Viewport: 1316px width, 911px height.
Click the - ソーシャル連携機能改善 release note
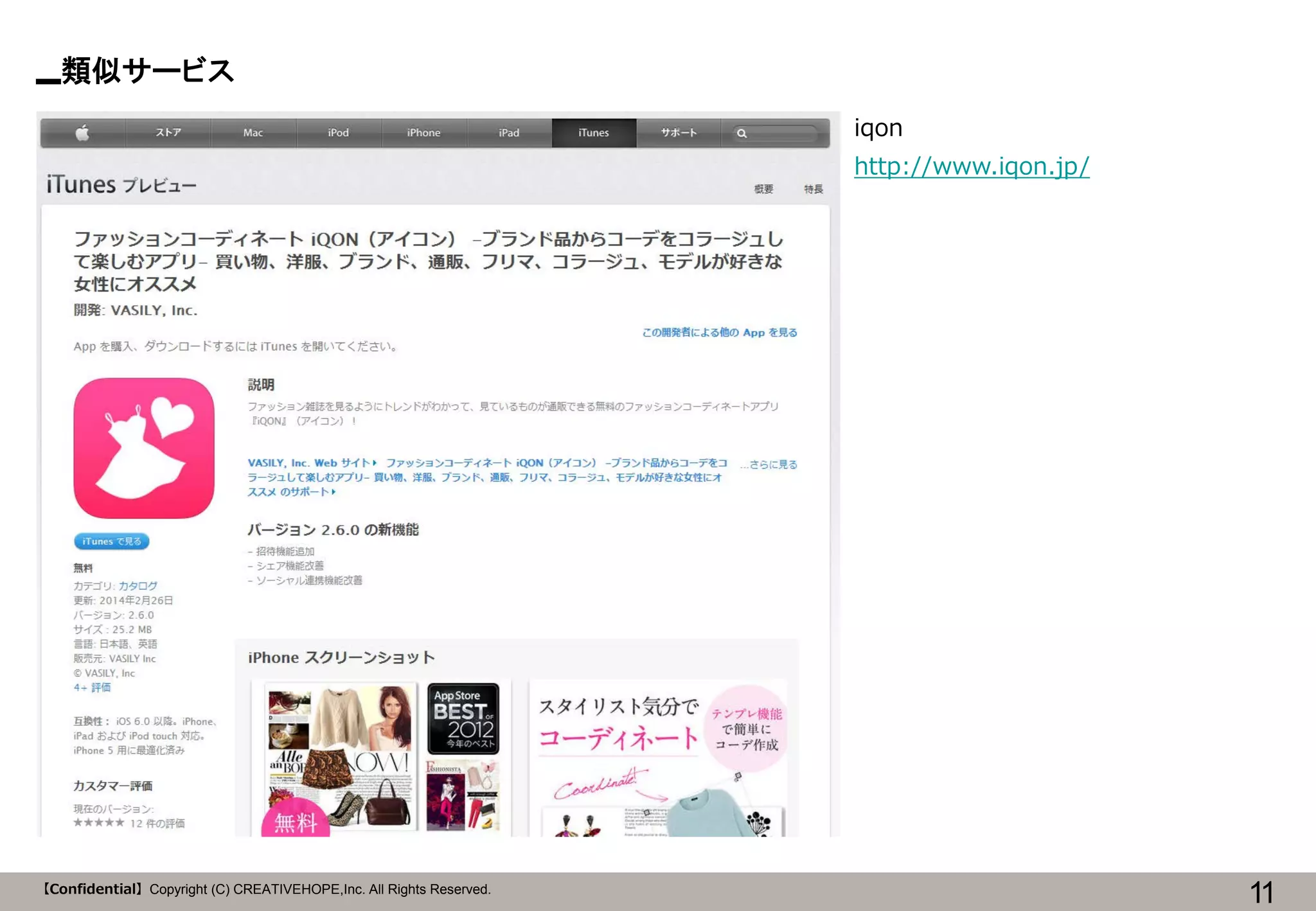[305, 580]
